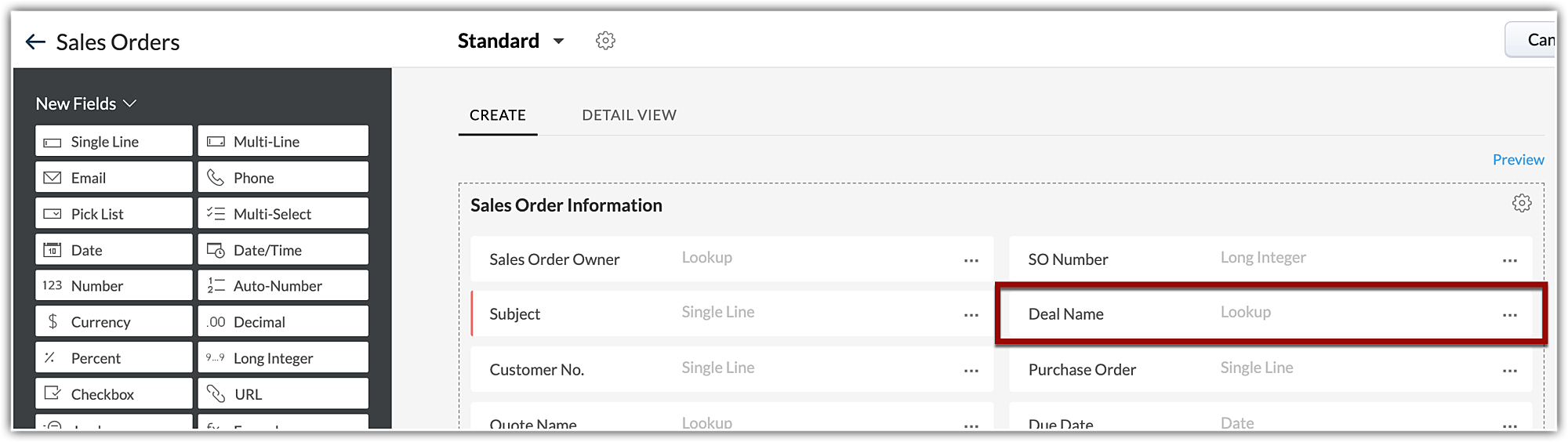Viewport: 1568px width, 442px height.
Task: Open more options for Deal Name field
Action: pyautogui.click(x=1509, y=315)
